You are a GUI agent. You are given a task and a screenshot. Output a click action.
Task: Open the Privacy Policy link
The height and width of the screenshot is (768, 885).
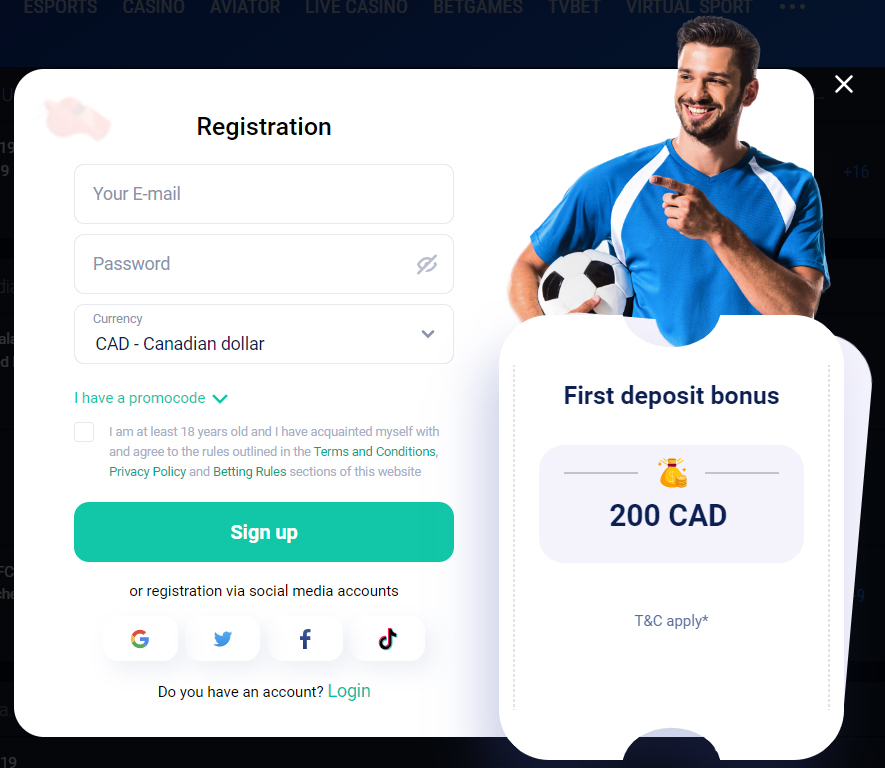(147, 472)
